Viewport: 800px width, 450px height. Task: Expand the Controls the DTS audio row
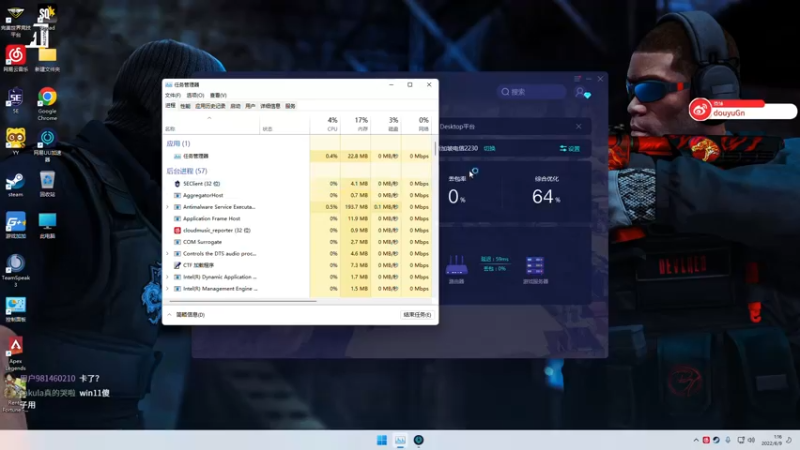167,254
